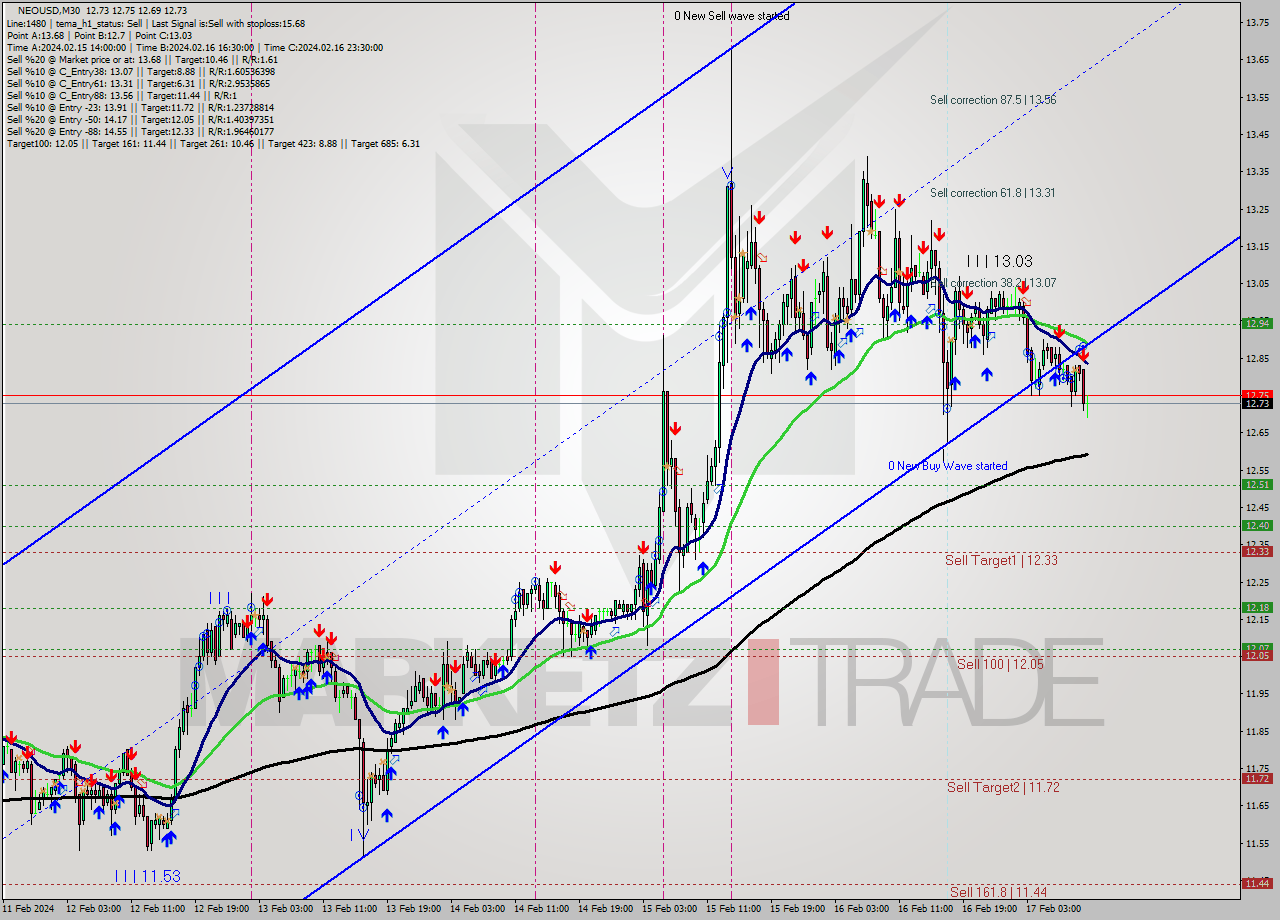Click the green 12.18 price tag
Screen dimensions: 1280x920
pyautogui.click(x=1257, y=607)
